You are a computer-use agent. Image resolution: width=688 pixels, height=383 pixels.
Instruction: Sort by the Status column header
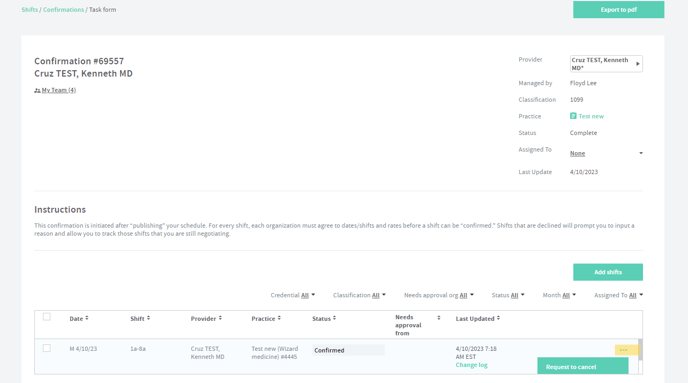coord(324,319)
